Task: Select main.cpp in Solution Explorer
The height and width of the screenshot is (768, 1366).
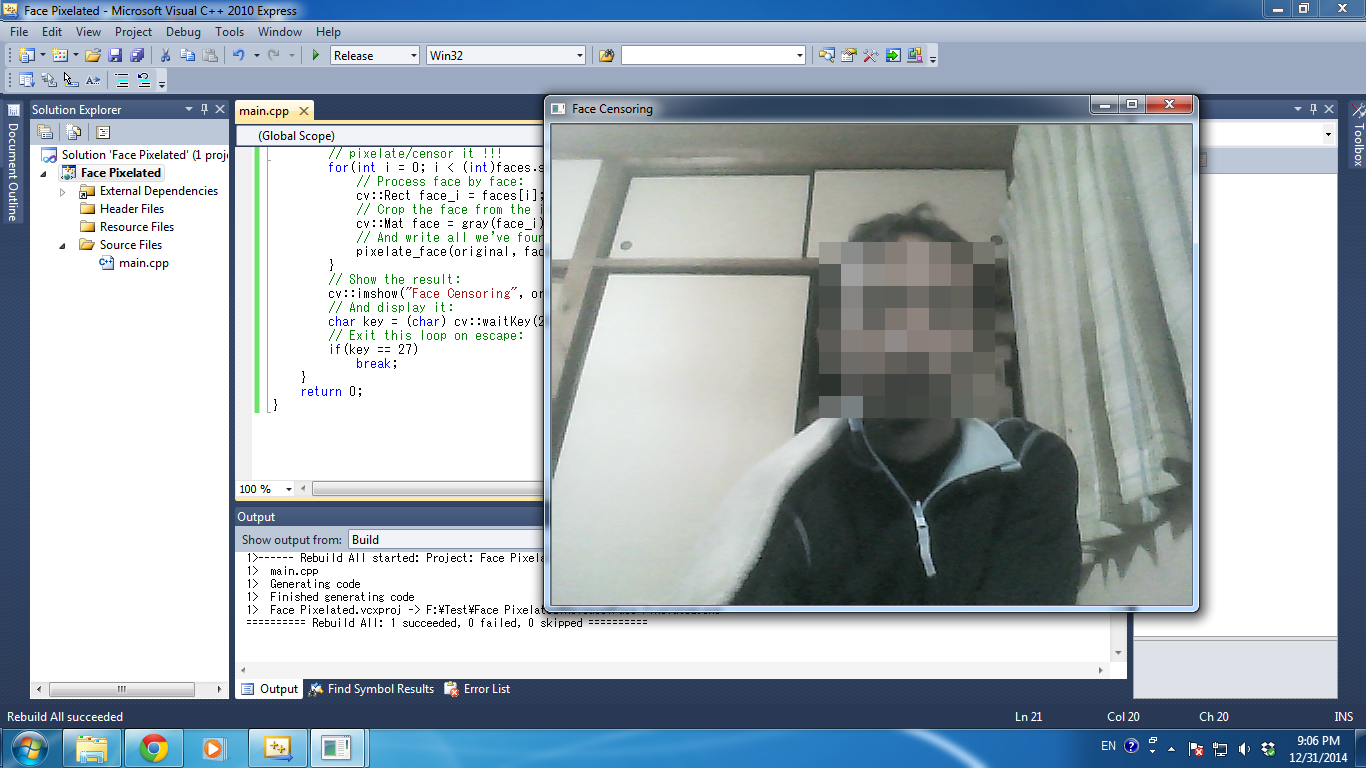Action: point(143,263)
